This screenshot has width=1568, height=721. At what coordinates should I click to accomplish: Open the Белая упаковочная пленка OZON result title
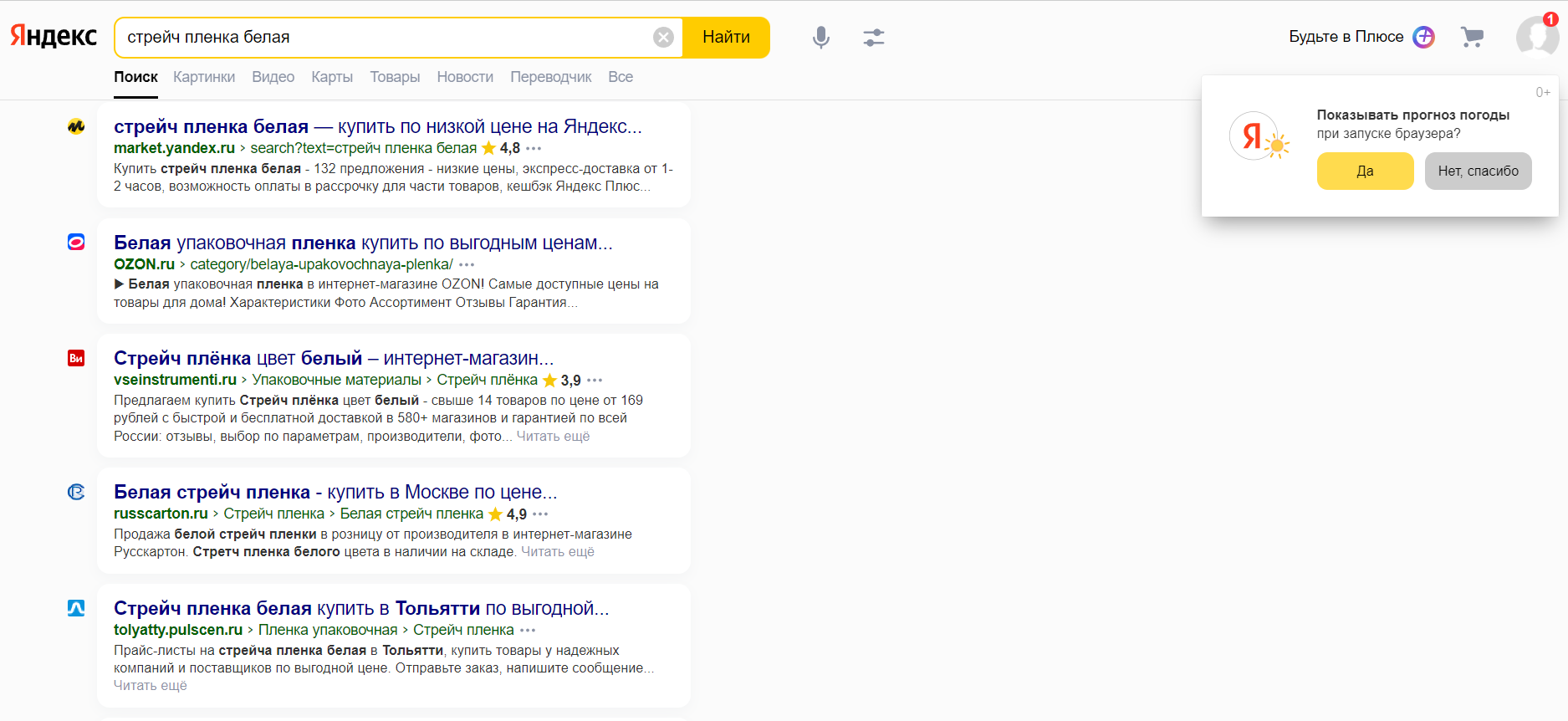pos(364,243)
